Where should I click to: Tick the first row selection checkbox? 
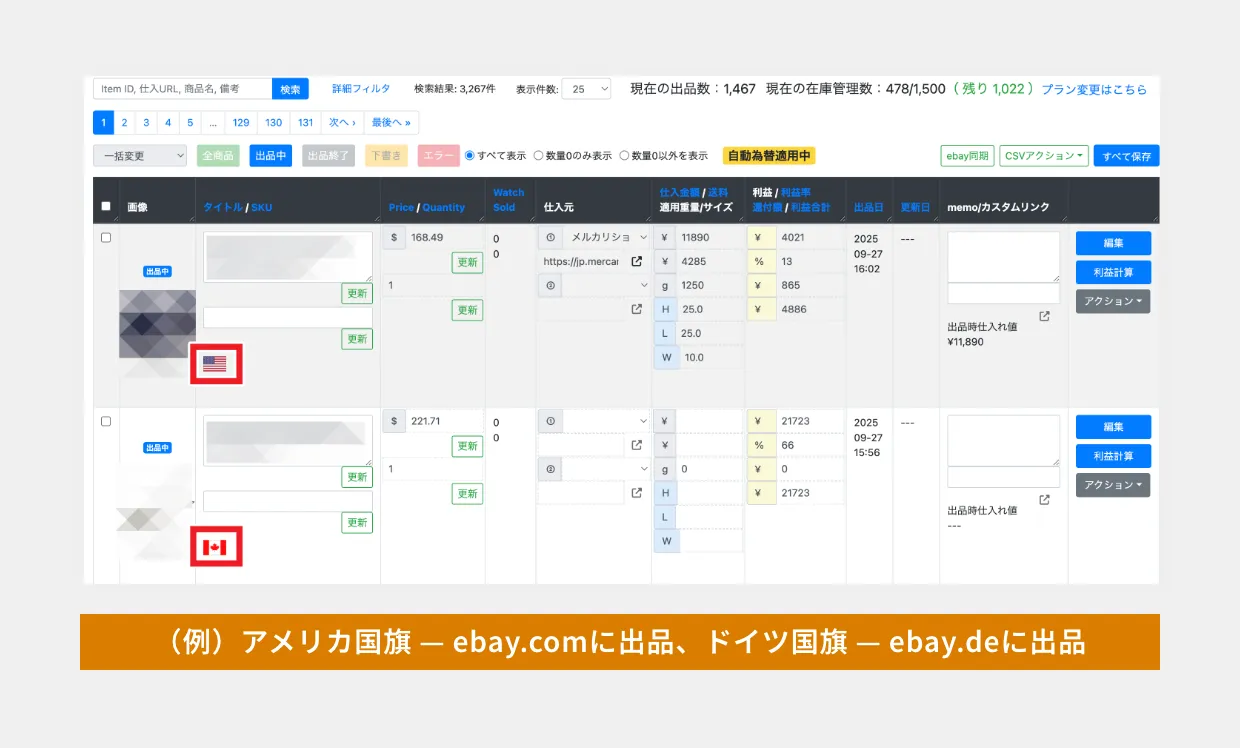click(x=106, y=238)
